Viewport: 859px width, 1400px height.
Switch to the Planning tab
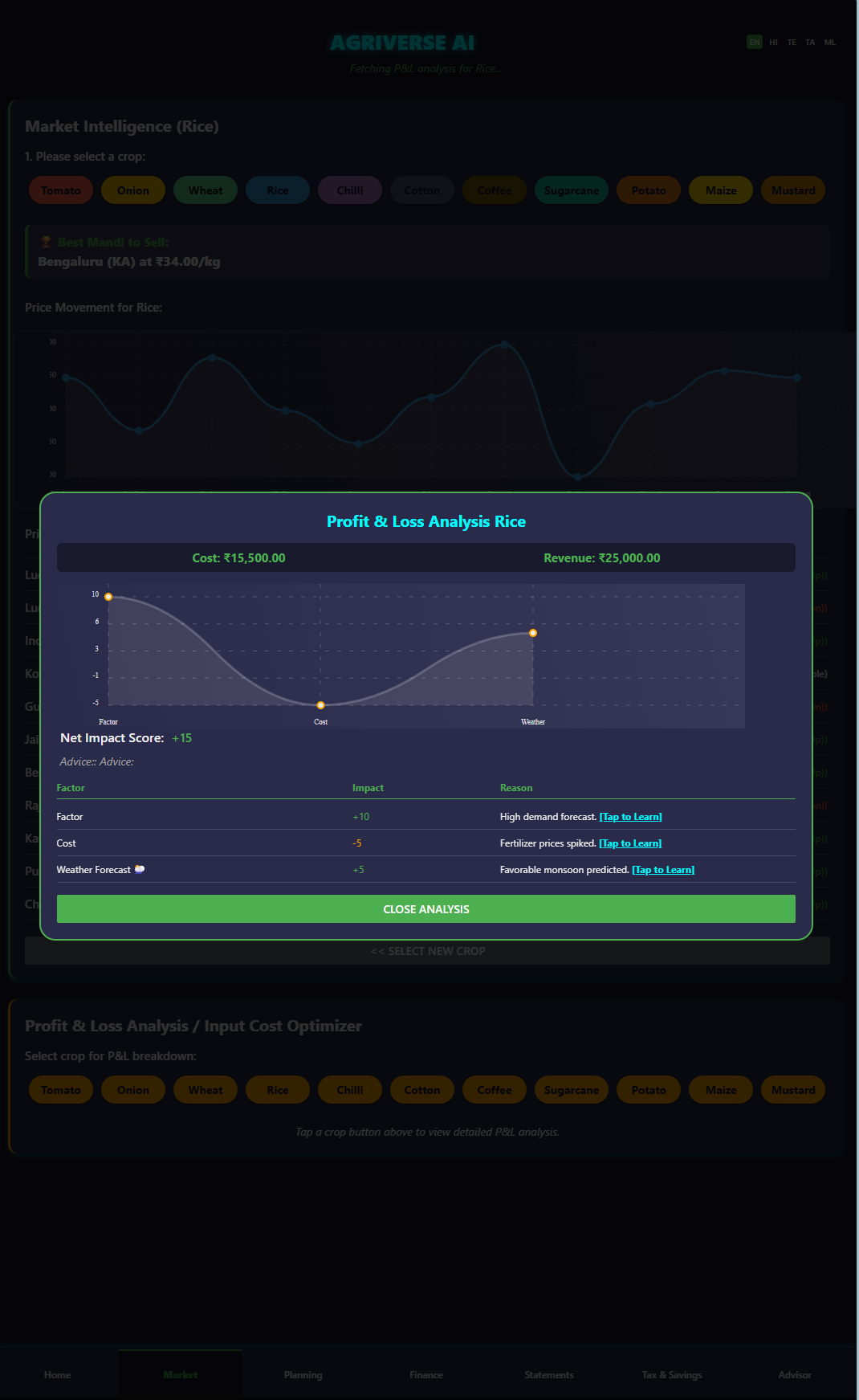pyautogui.click(x=303, y=1375)
